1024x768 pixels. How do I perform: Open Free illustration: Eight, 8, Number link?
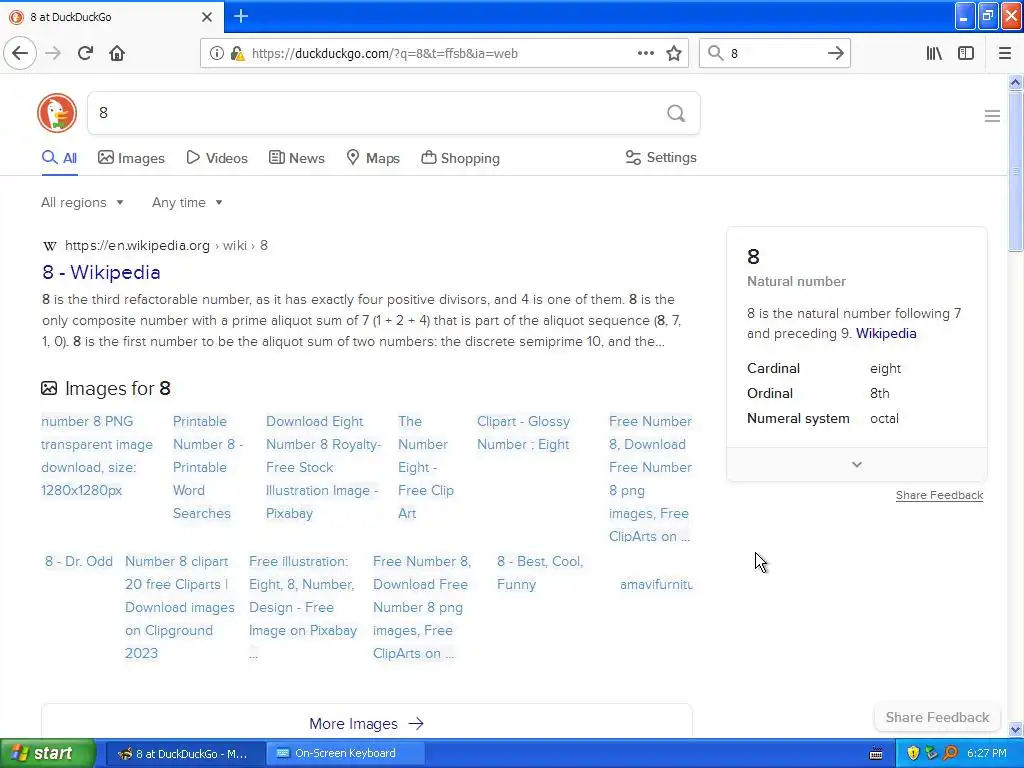[303, 607]
